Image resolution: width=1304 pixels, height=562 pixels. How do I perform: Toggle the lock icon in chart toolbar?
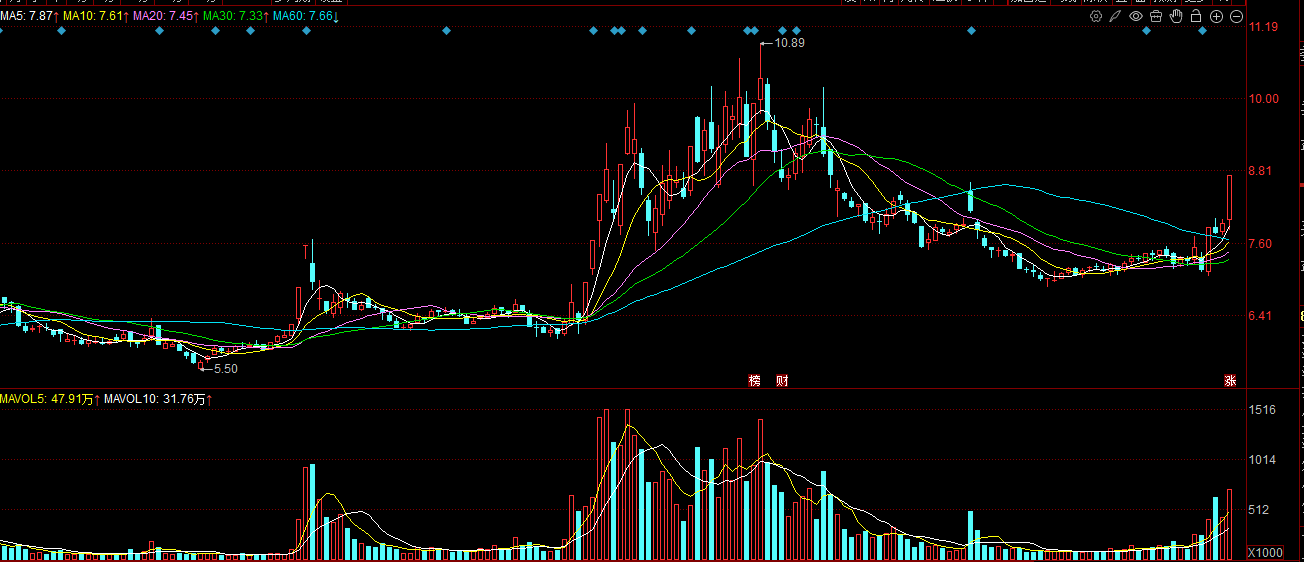click(1196, 17)
